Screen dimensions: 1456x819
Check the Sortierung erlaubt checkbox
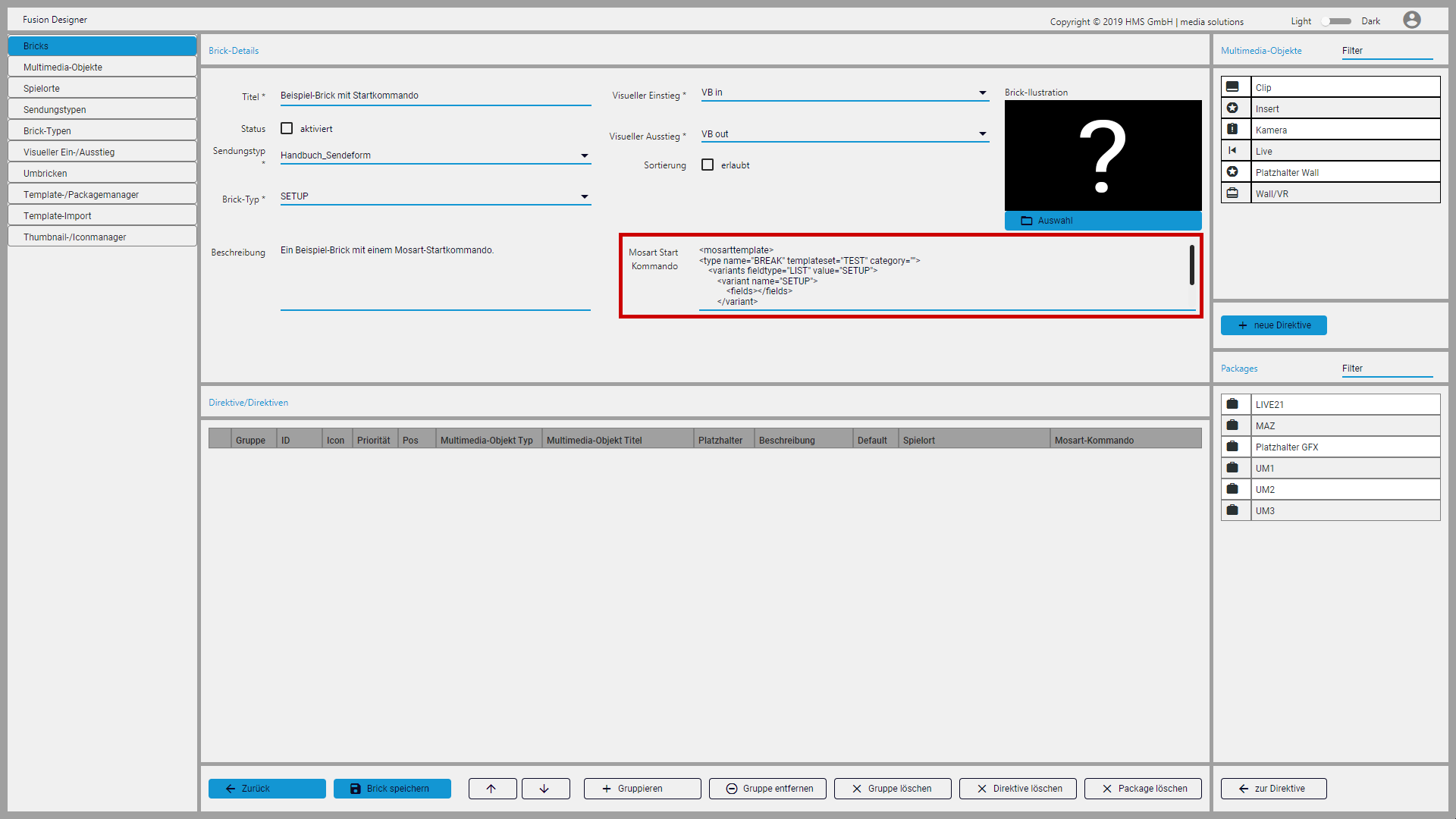tap(708, 165)
